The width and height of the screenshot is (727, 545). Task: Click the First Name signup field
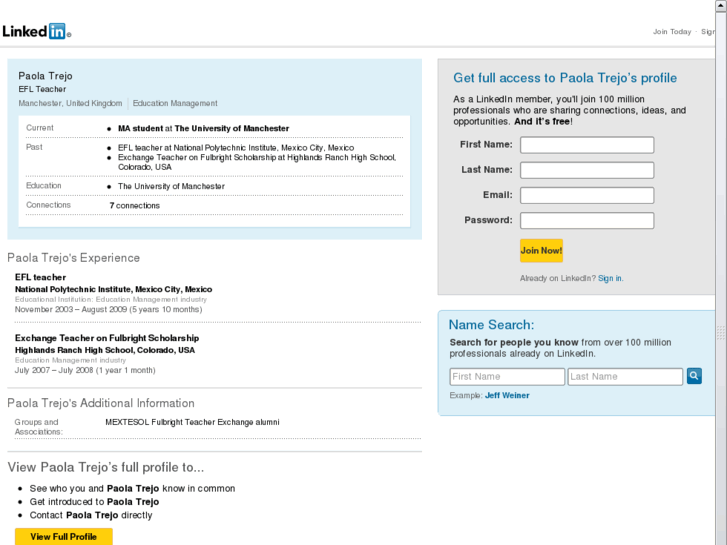[x=587, y=145]
